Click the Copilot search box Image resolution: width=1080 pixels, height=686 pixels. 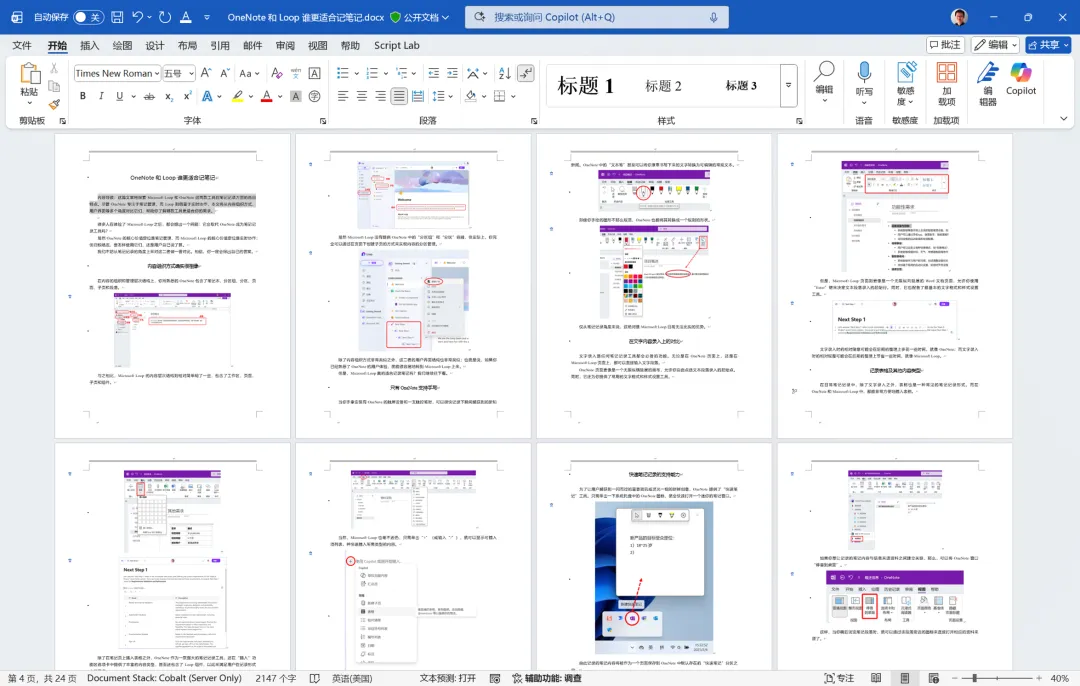pos(595,17)
